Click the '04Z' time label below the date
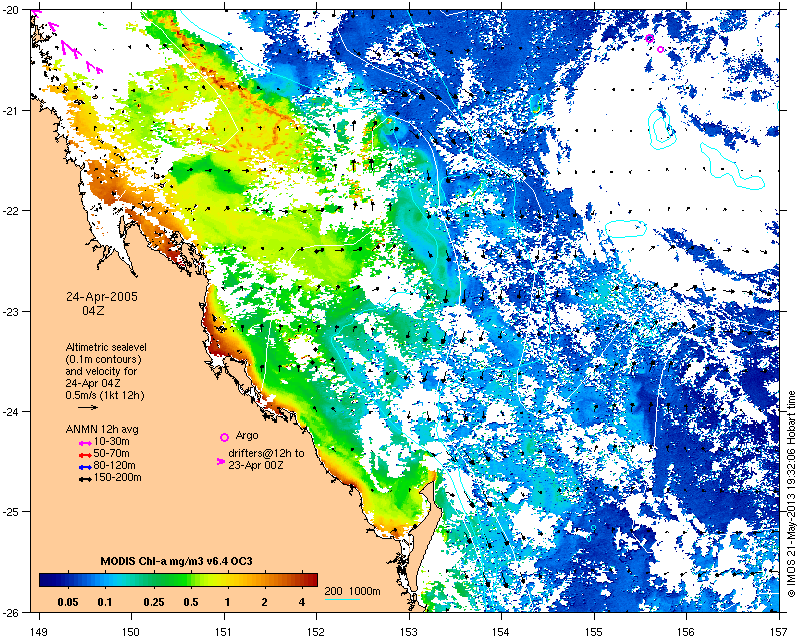Viewport: 800px width, 640px height. pos(93,310)
